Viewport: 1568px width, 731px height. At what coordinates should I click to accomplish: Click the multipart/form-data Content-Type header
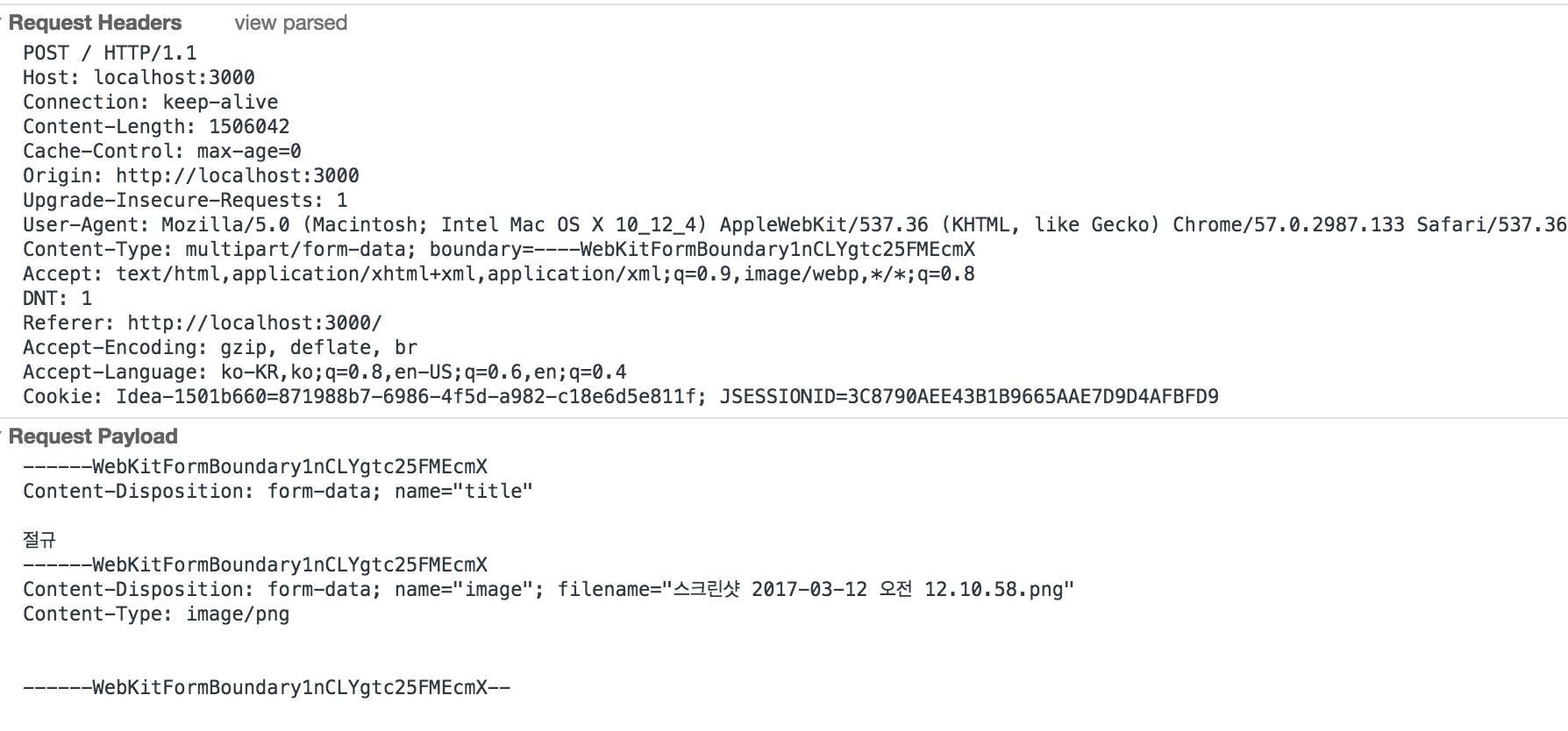(x=499, y=249)
